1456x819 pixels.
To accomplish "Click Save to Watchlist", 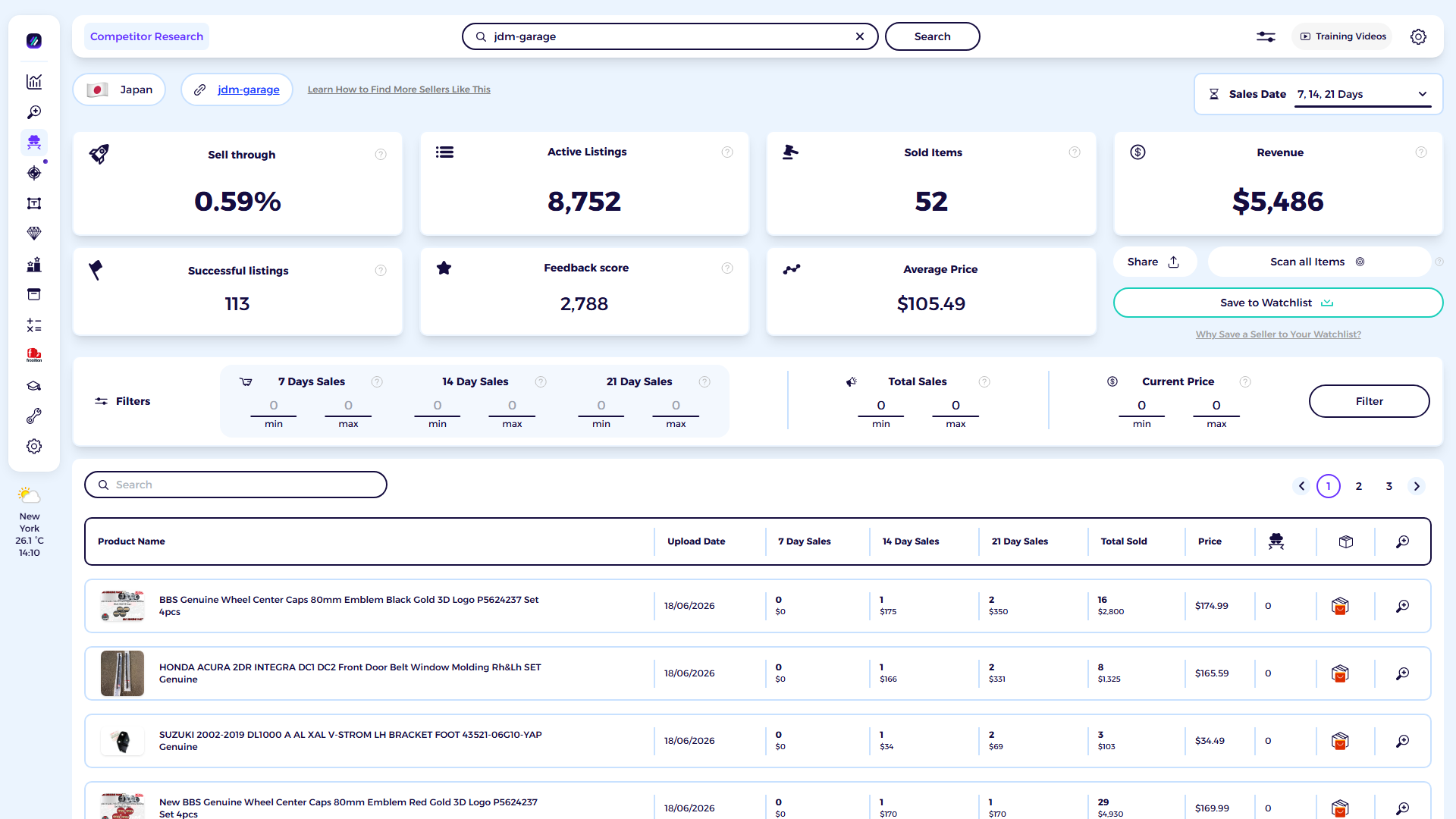I will (1278, 303).
